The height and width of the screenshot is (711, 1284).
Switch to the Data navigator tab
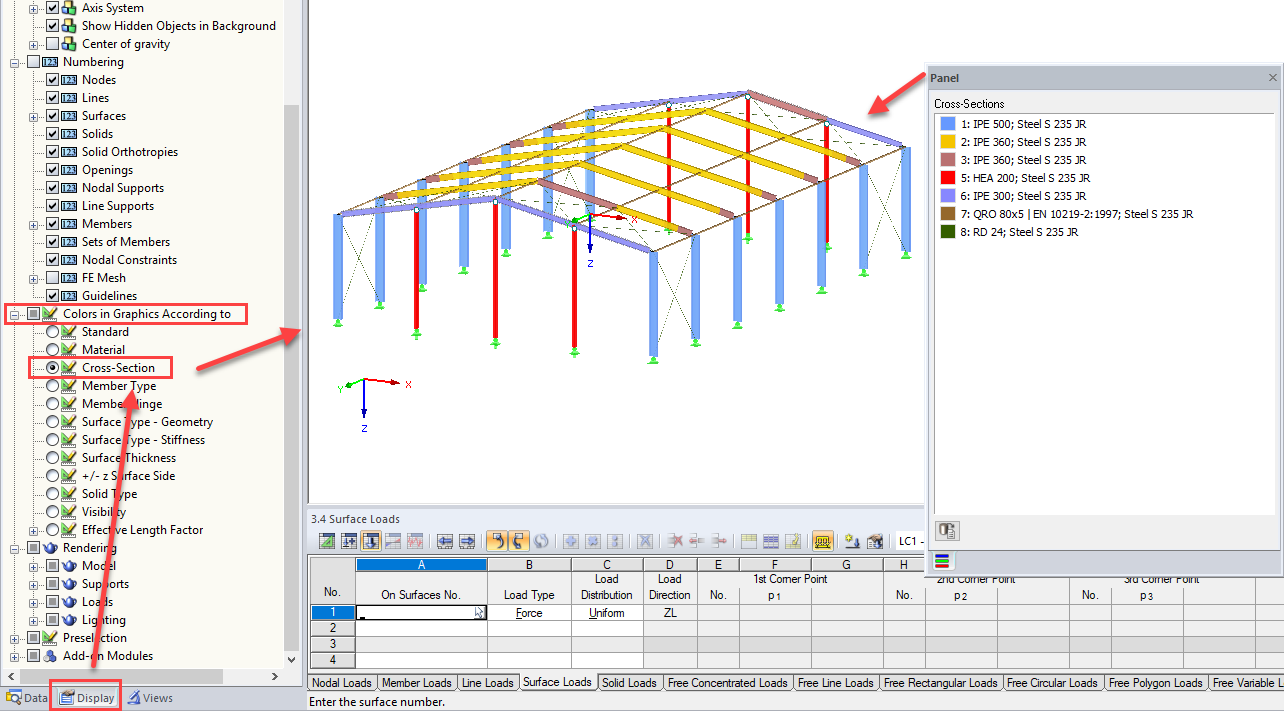[27, 698]
